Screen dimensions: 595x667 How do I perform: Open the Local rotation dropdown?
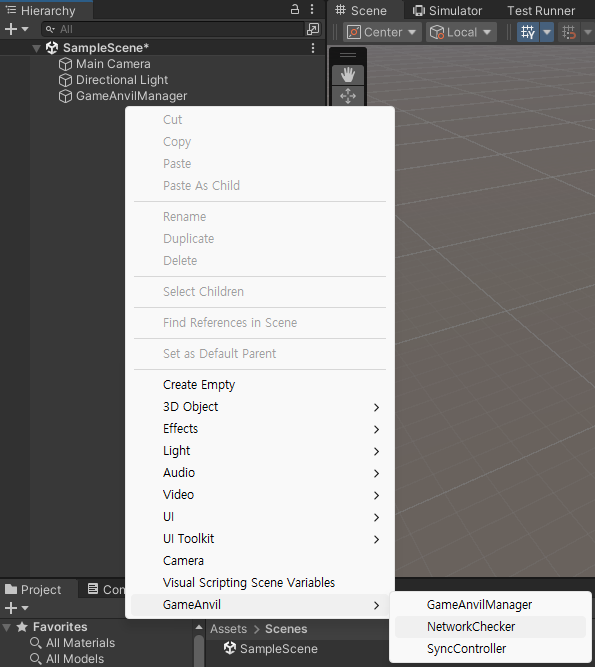[461, 32]
